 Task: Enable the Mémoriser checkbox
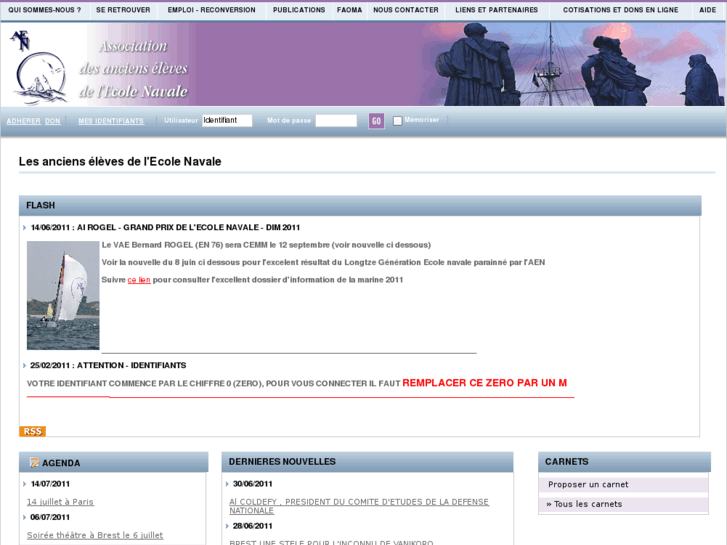click(x=397, y=121)
